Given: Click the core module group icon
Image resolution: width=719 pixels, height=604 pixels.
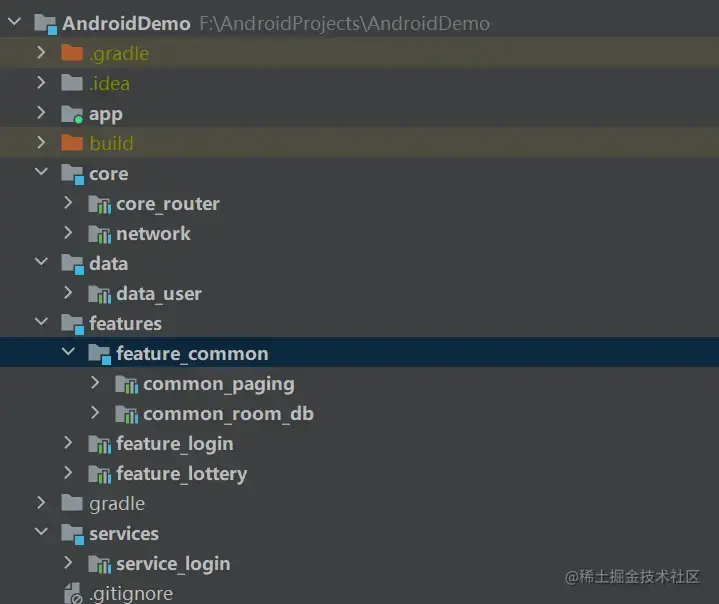Looking at the screenshot, I should (72, 174).
